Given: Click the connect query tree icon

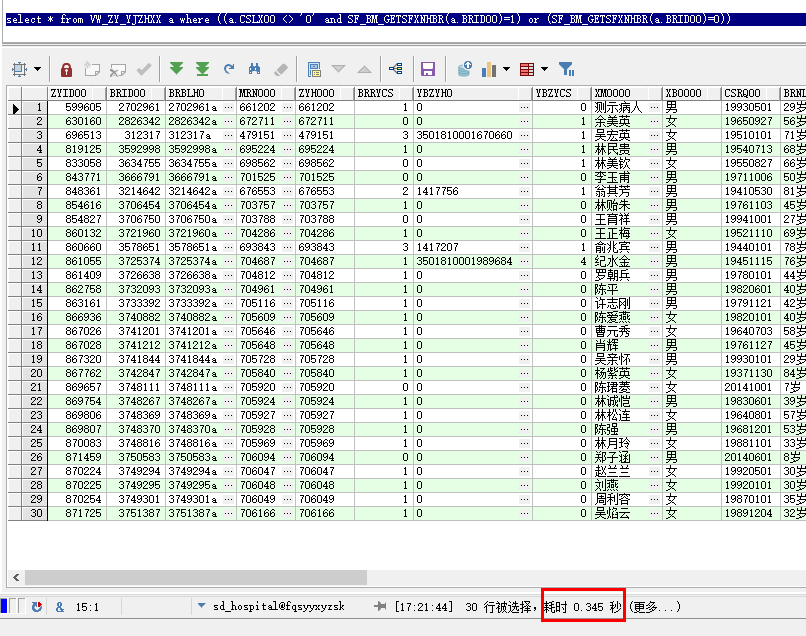Looking at the screenshot, I should click(396, 69).
